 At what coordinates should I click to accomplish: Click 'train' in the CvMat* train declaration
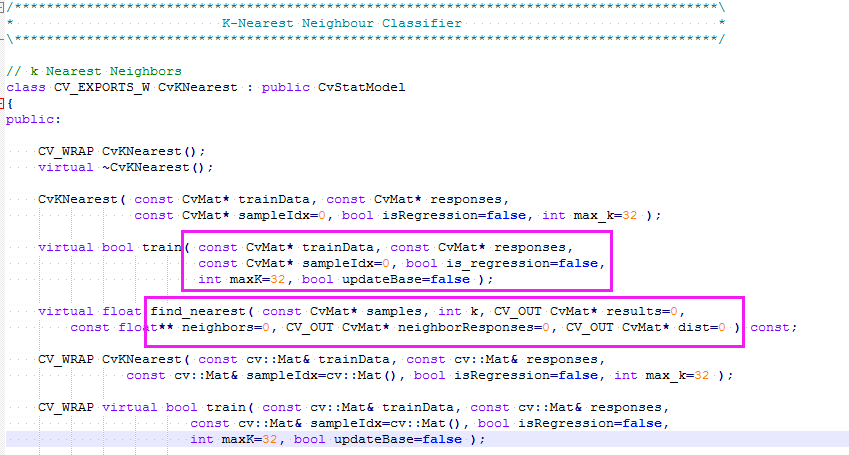pos(161,248)
